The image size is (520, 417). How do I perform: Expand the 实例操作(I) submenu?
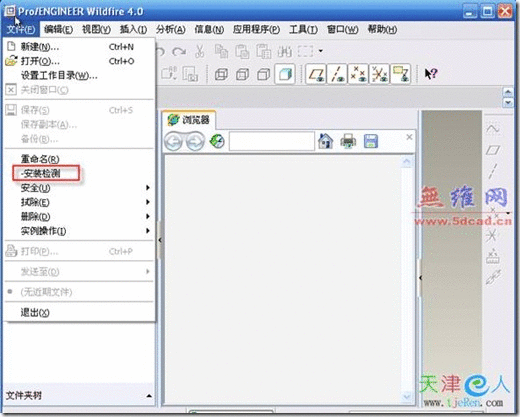(79, 231)
